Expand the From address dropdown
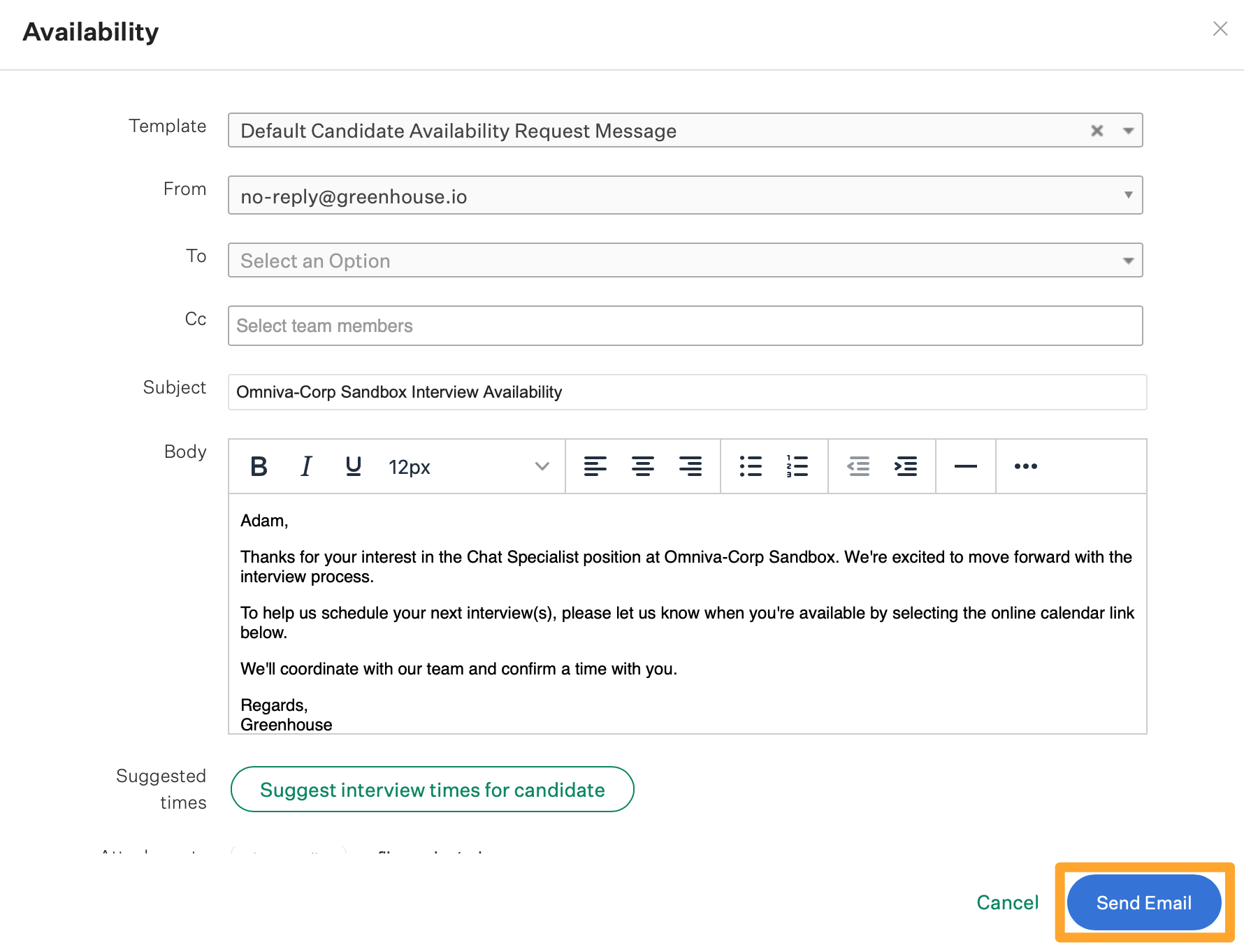The height and width of the screenshot is (952, 1244). [x=1129, y=196]
